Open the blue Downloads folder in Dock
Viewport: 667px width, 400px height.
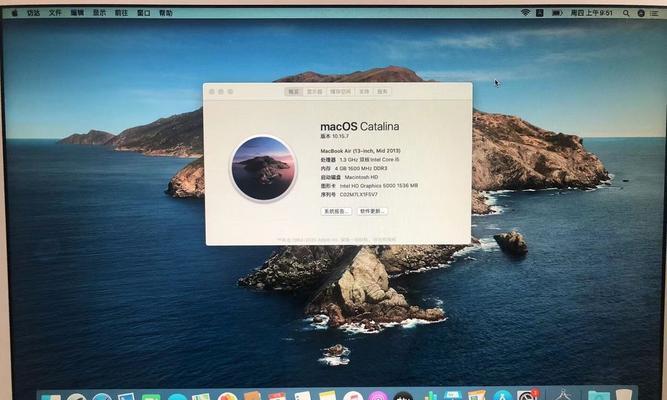click(598, 396)
